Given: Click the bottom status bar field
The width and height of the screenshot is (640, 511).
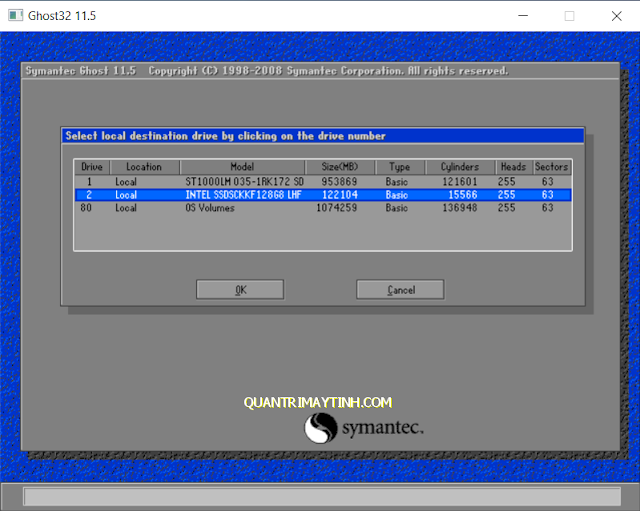Looking at the screenshot, I should 322,497.
